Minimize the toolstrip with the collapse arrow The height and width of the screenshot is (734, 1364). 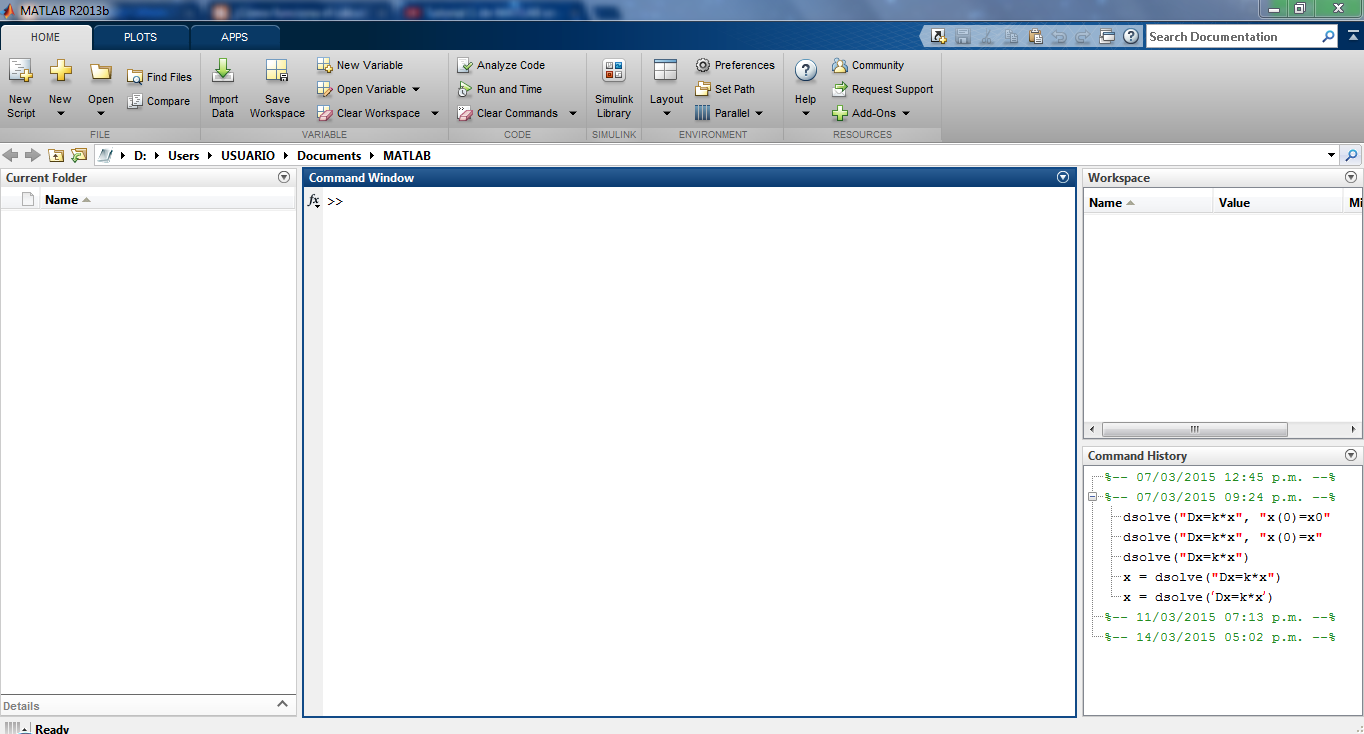(1351, 37)
